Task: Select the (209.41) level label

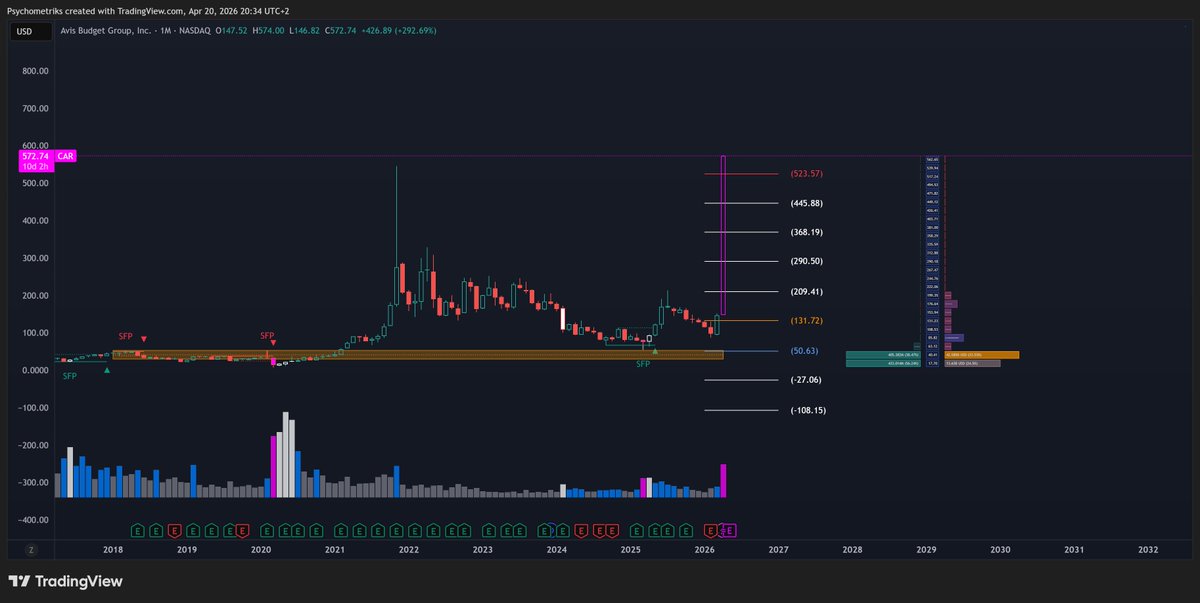Action: click(807, 292)
